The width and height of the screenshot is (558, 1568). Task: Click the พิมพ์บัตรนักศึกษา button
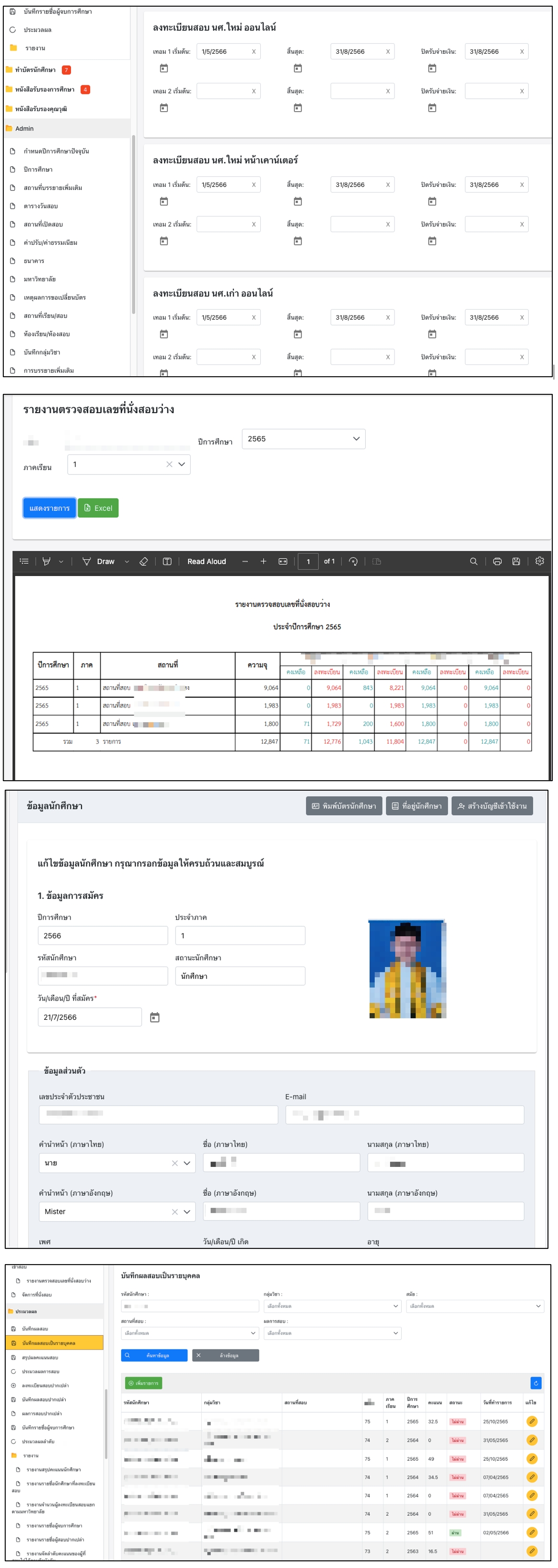coord(344,806)
